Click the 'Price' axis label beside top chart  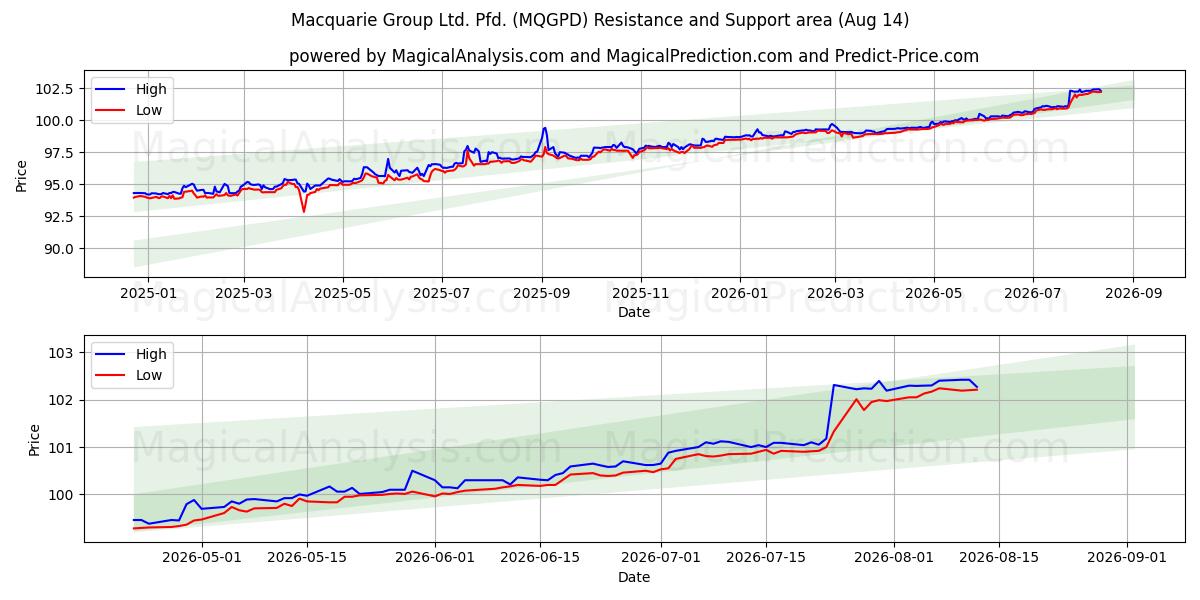point(21,176)
